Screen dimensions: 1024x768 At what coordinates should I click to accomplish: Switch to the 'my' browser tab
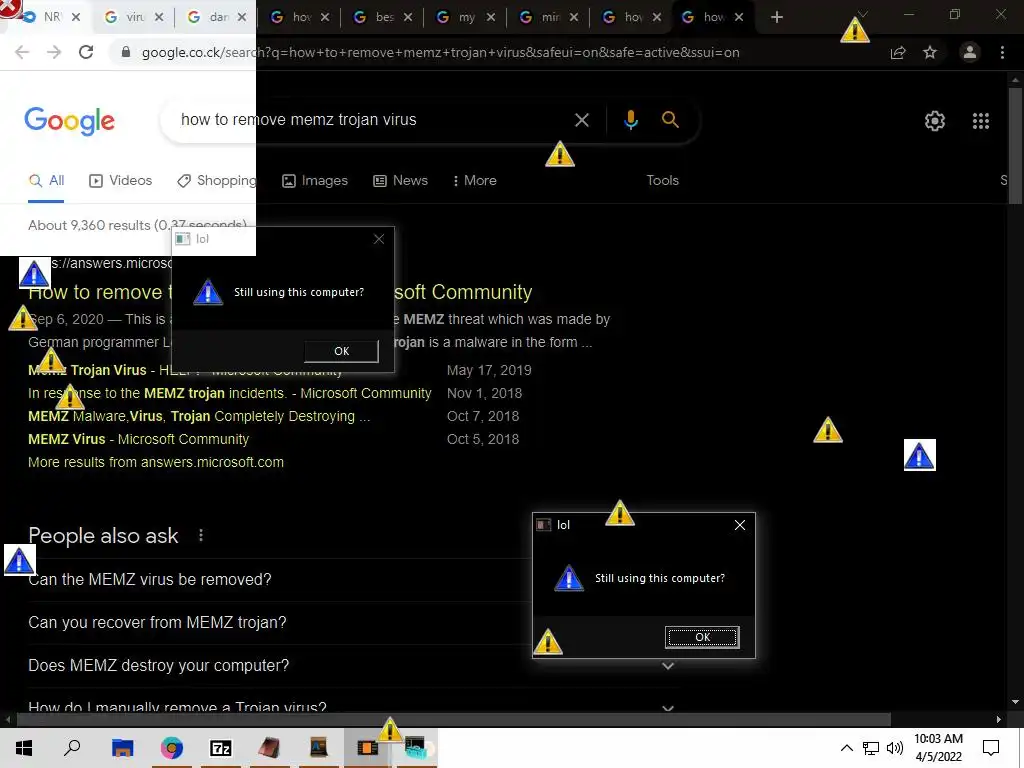[x=466, y=17]
